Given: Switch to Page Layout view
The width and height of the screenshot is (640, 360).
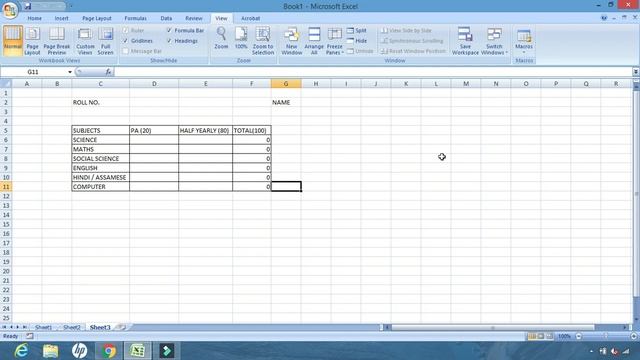Looking at the screenshot, I should tap(32, 40).
